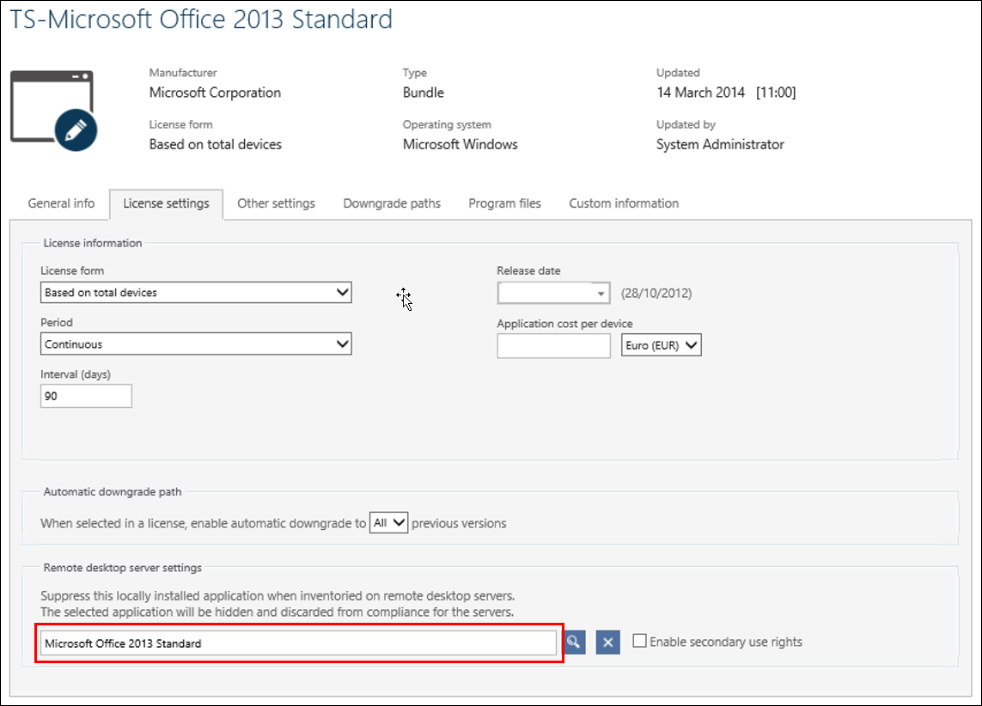Clear the selected application with the X icon
The width and height of the screenshot is (982, 706).
click(x=607, y=642)
